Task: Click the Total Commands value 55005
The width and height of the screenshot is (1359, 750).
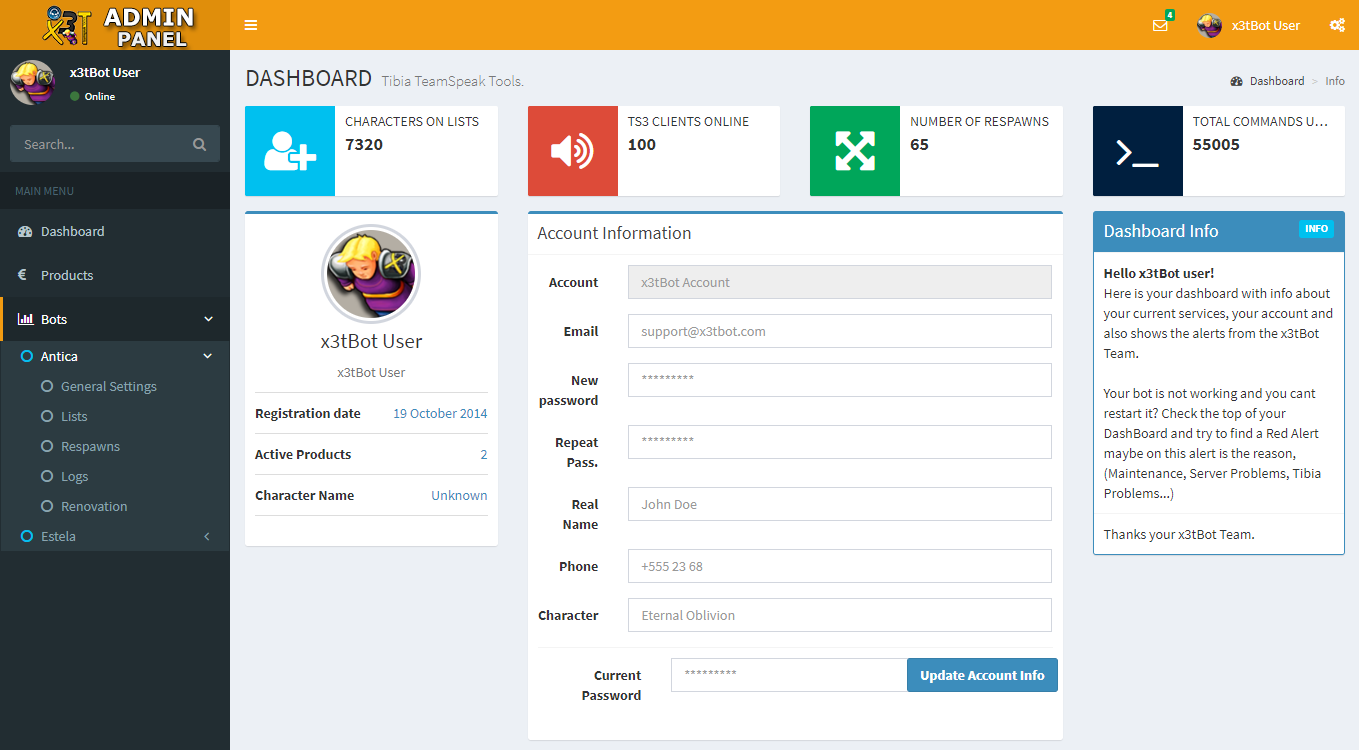Action: [x=1216, y=144]
